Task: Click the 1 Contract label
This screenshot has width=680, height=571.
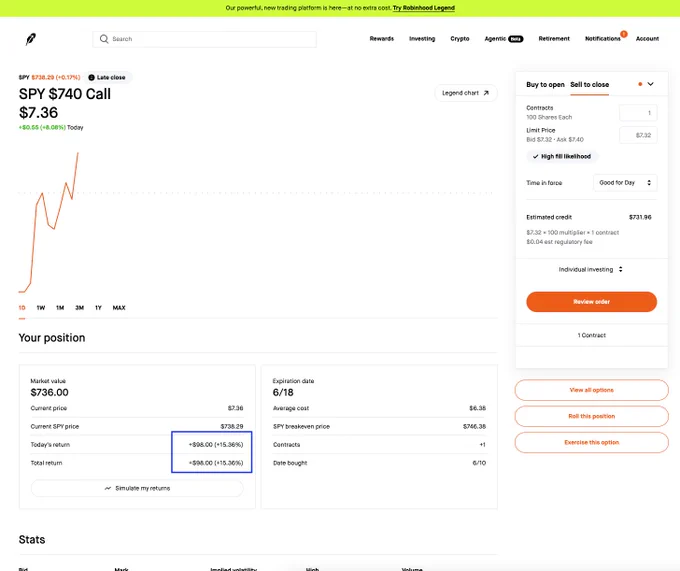Action: click(592, 335)
